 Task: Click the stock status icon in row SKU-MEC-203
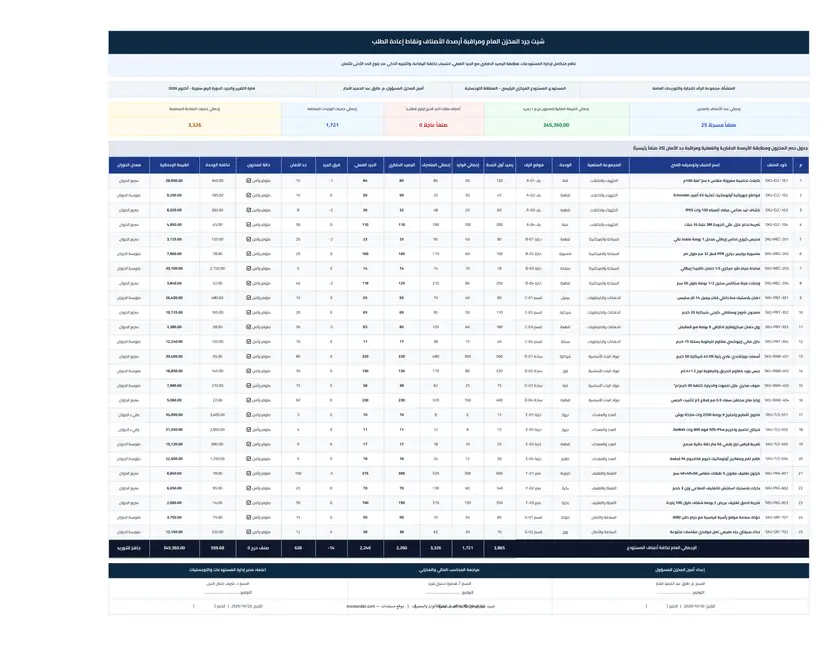coord(249,268)
